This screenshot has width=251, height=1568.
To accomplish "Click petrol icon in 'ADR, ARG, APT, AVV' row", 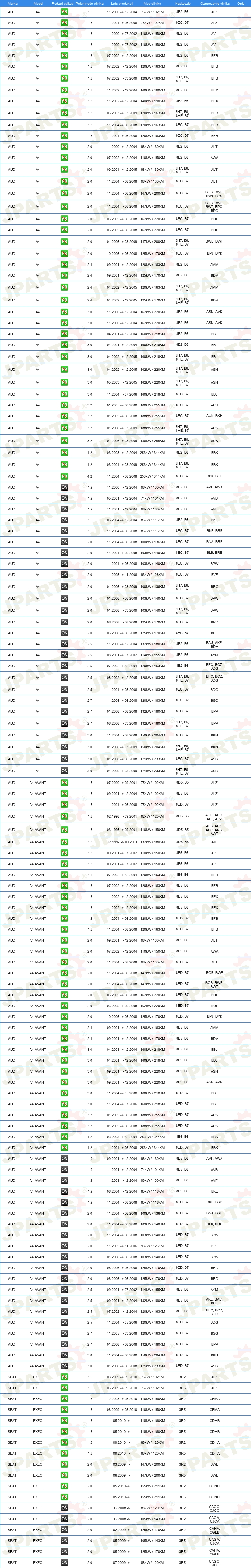I will point(65,817).
